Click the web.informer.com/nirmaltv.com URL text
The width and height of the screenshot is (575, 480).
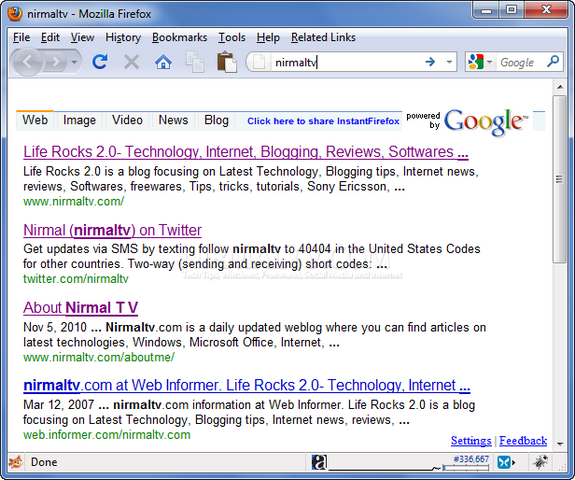tap(107, 435)
